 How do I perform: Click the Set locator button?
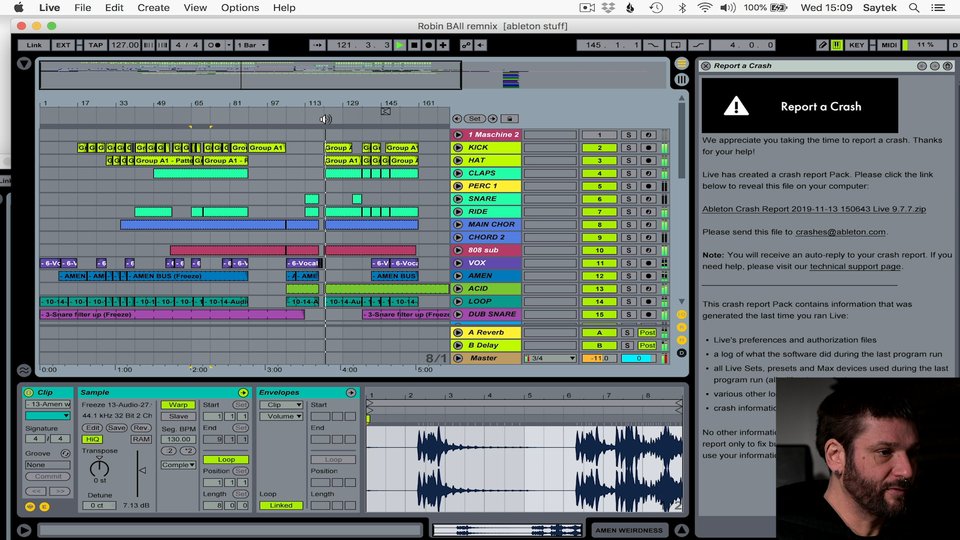coord(474,118)
